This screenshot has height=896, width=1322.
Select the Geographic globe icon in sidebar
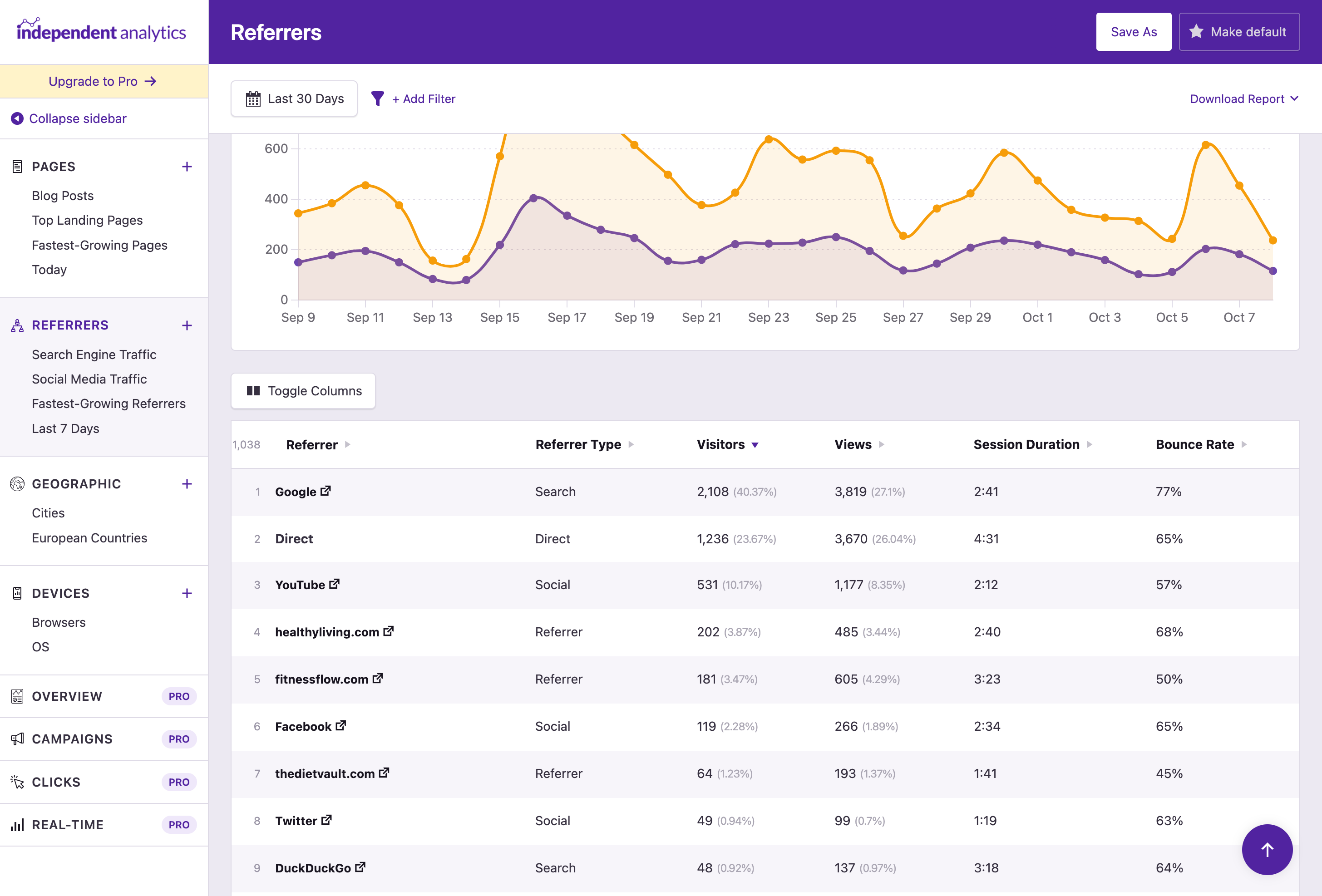pos(16,483)
